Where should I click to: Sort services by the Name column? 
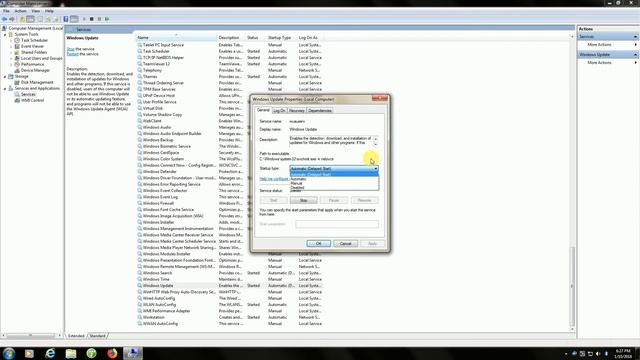coord(176,38)
